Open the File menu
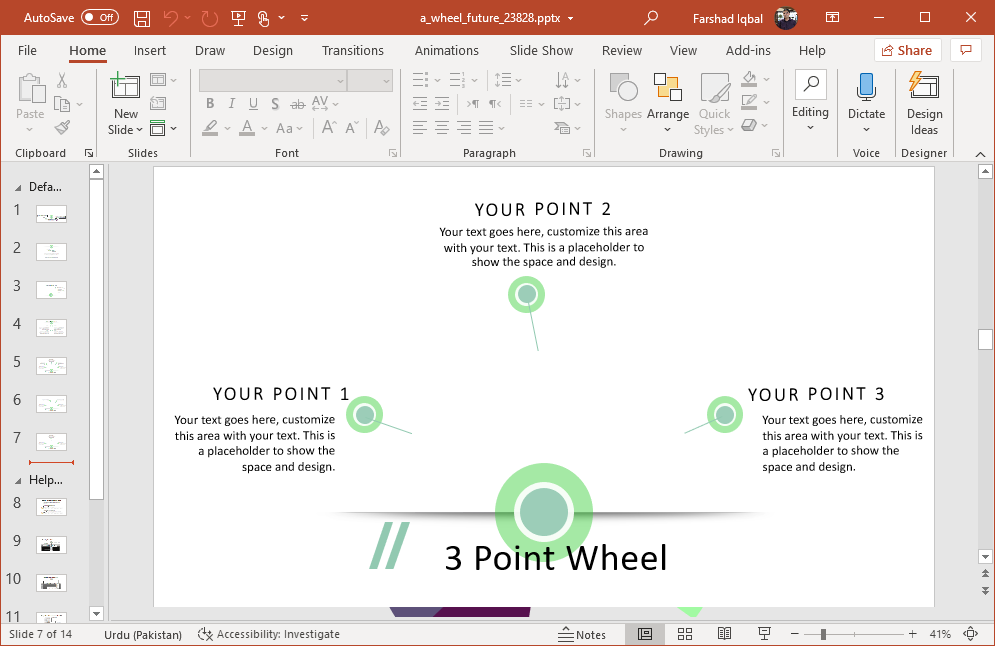This screenshot has width=995, height=646. pos(27,51)
